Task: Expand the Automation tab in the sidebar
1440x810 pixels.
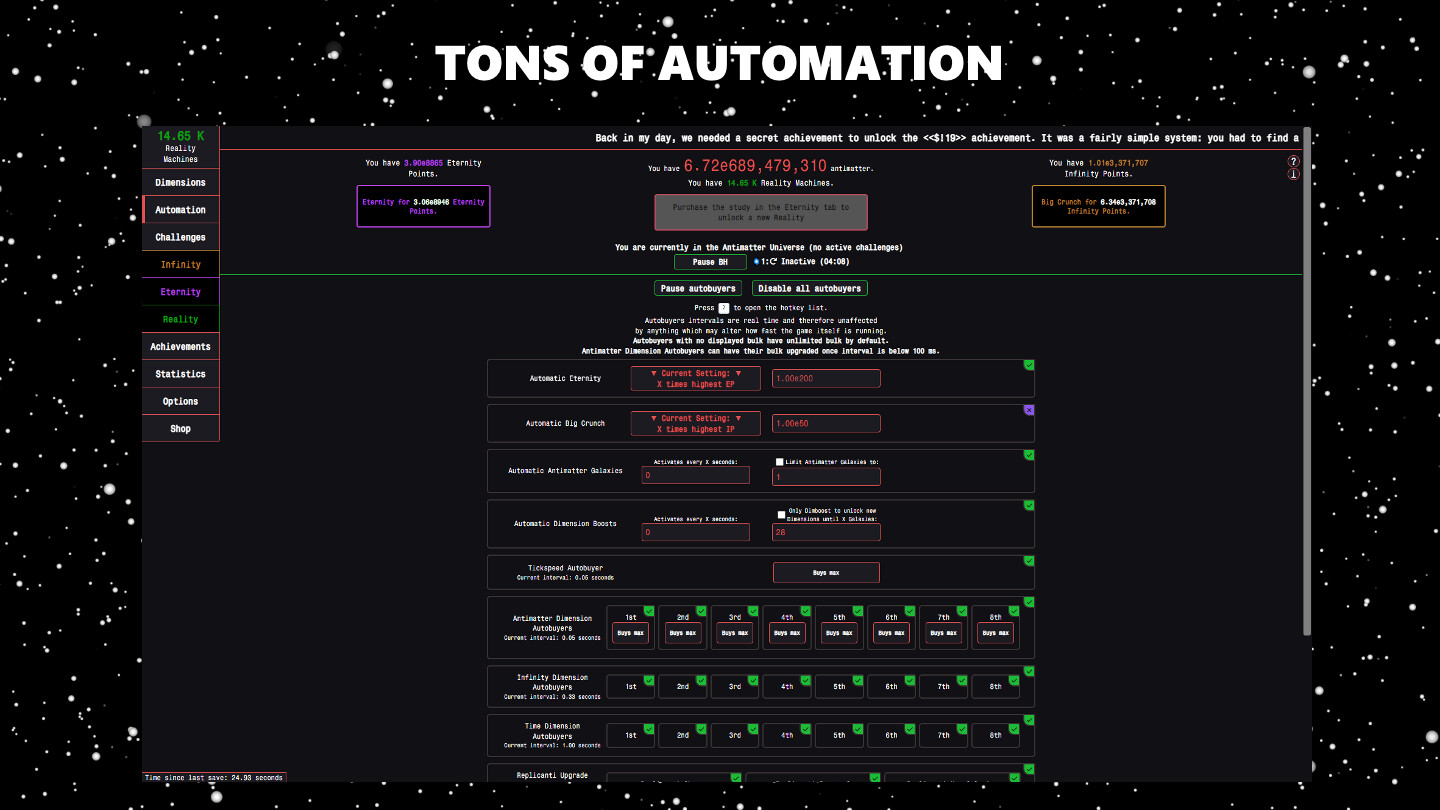Action: pyautogui.click(x=180, y=209)
